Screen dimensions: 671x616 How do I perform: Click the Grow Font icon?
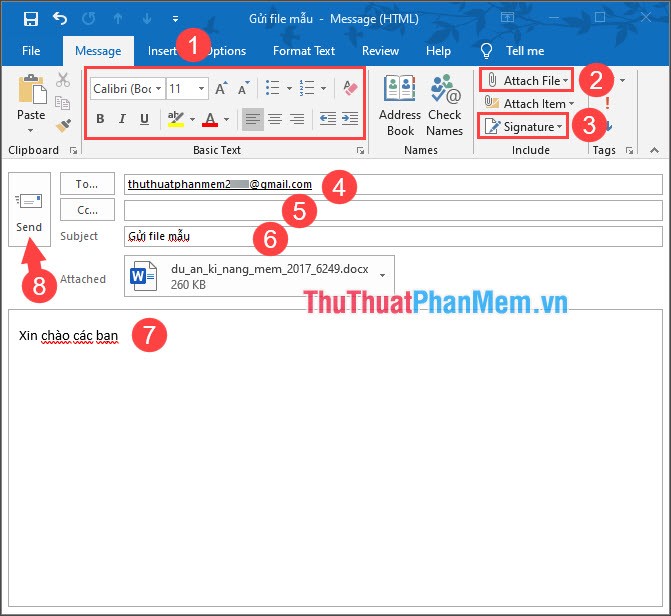pyautogui.click(x=221, y=88)
